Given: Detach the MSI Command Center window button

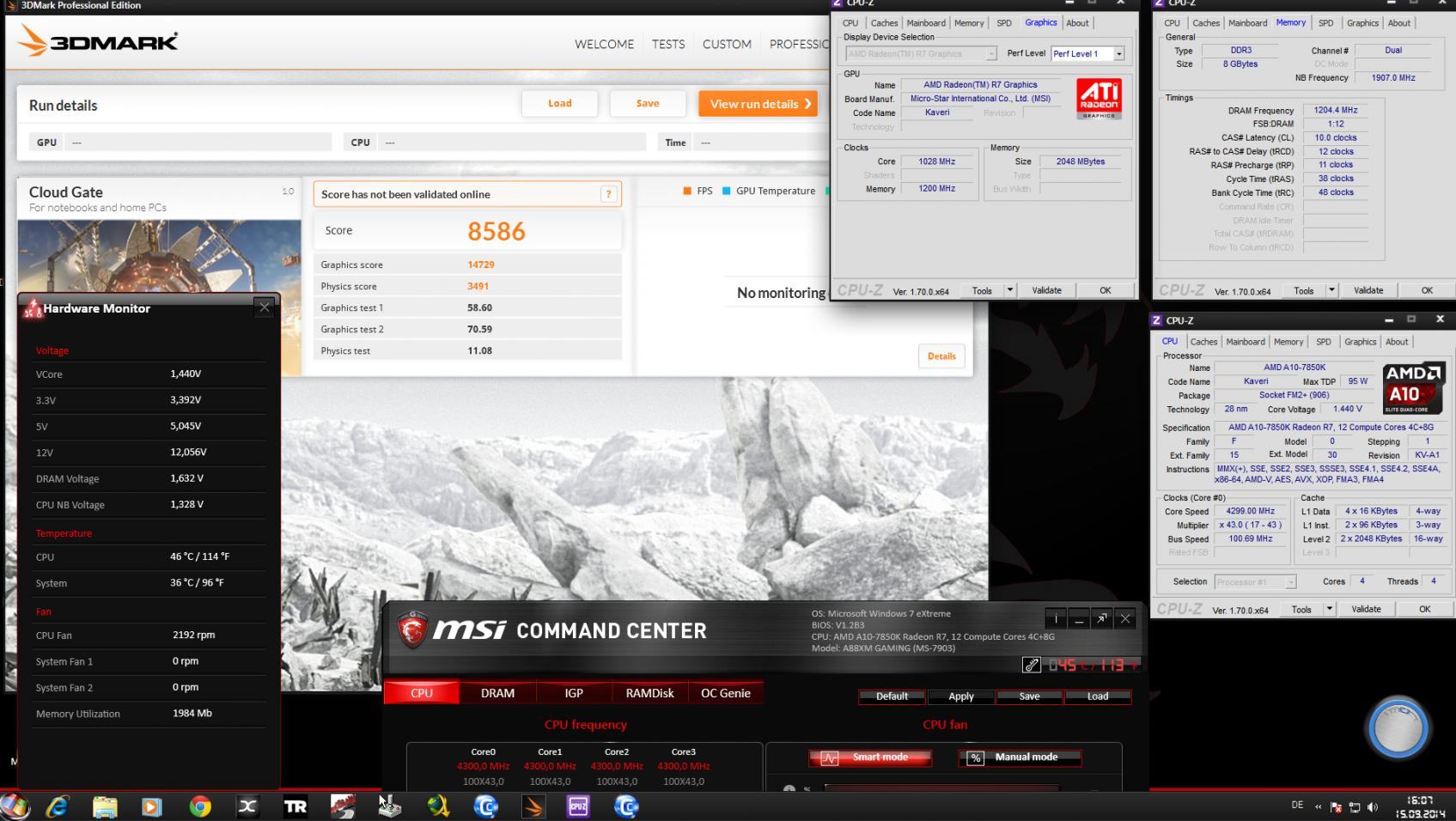Looking at the screenshot, I should (x=1102, y=618).
